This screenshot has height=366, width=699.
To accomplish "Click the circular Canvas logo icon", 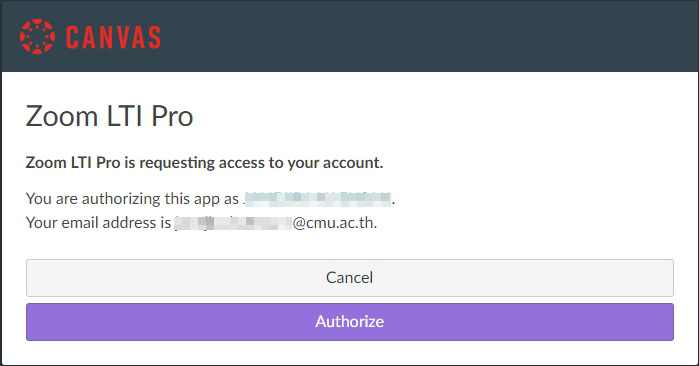I will pyautogui.click(x=37, y=37).
